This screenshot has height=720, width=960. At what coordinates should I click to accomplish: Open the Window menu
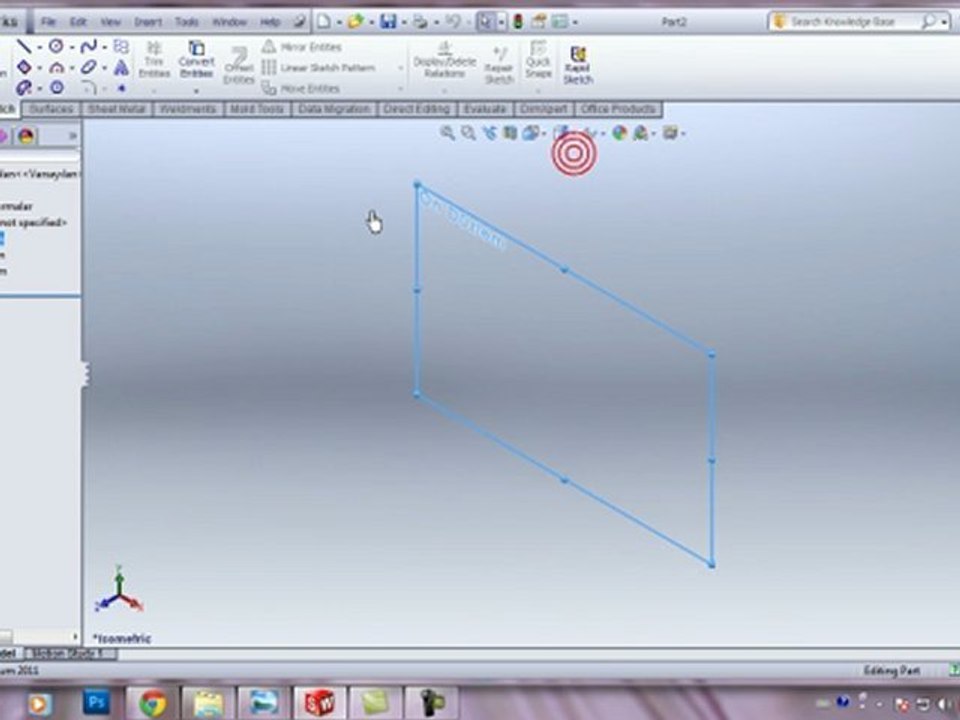pyautogui.click(x=229, y=22)
